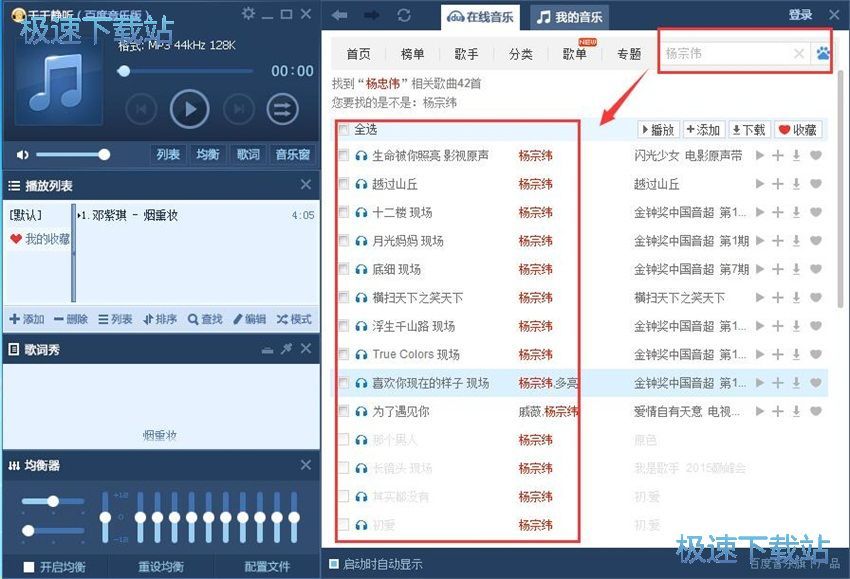The image size is (850, 579).
Task: Pin the 歌词秀 lyrics panel
Action: pyautogui.click(x=286, y=349)
